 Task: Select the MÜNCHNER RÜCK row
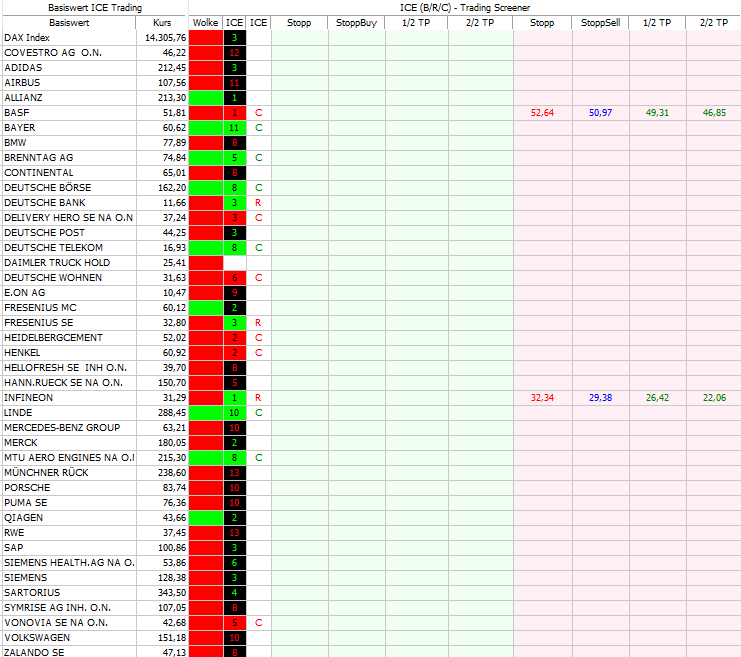[46, 473]
